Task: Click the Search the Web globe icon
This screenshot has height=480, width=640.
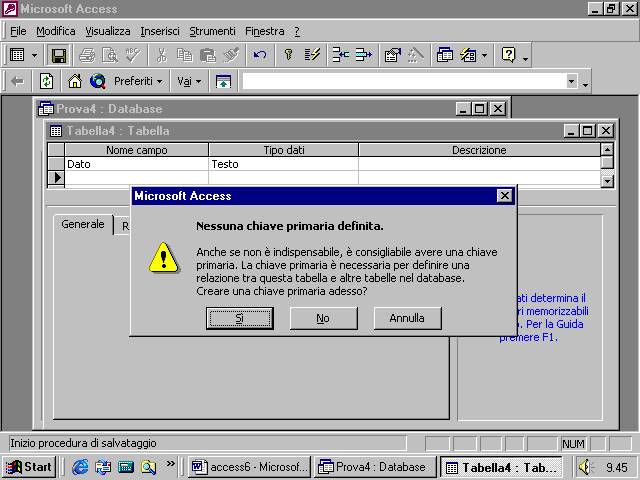Action: 98,81
